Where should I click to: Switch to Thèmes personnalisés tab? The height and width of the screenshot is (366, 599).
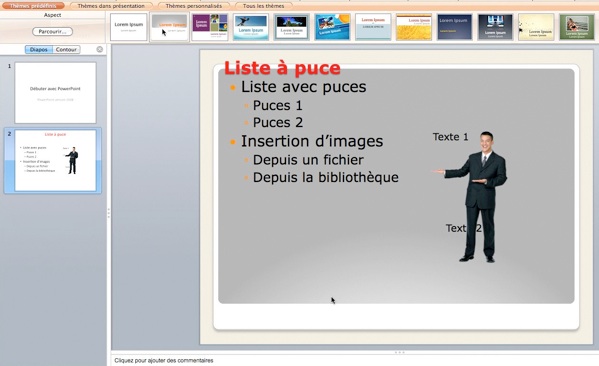194,6
